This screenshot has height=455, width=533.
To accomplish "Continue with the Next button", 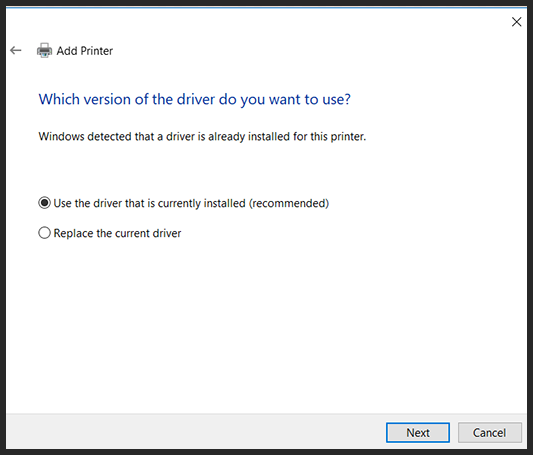I will [x=418, y=433].
